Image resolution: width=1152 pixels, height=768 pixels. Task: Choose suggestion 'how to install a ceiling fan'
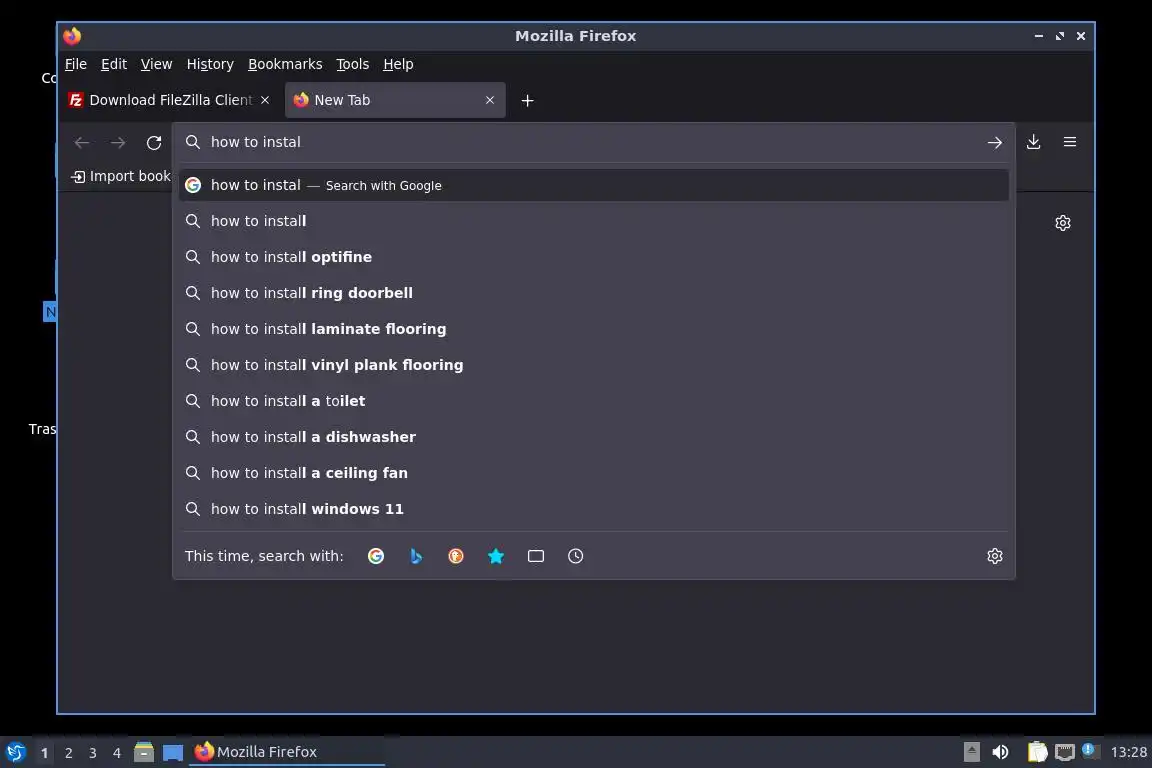(594, 473)
